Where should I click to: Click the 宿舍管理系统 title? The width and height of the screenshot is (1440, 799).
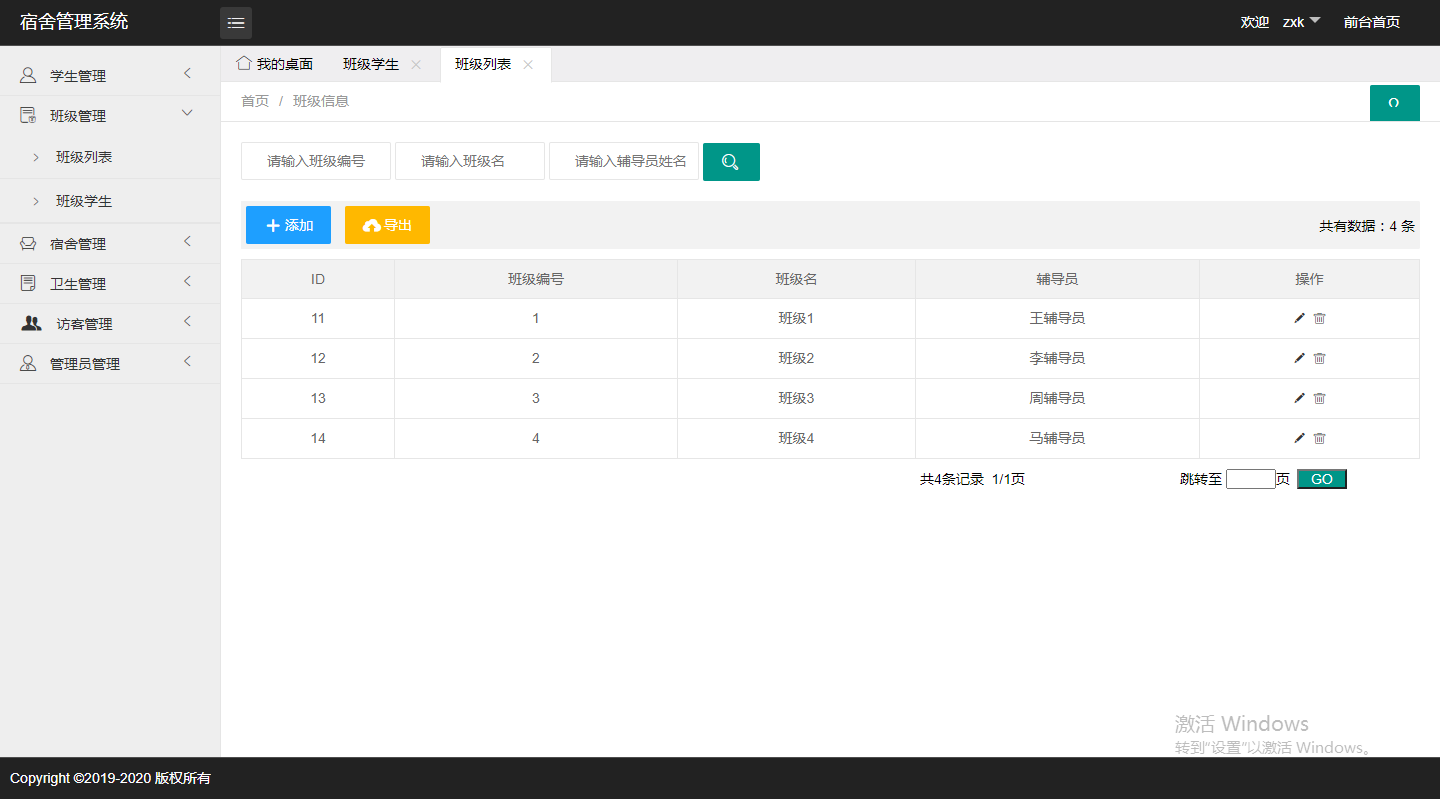click(x=74, y=21)
